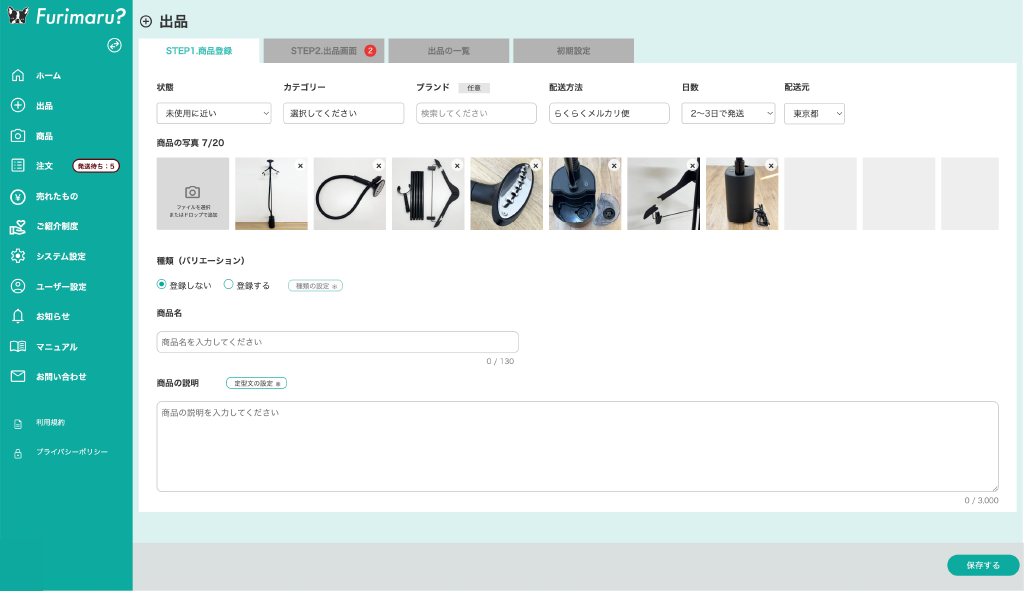Select the 登録する radio button
This screenshot has width=1024, height=591.
pos(228,285)
